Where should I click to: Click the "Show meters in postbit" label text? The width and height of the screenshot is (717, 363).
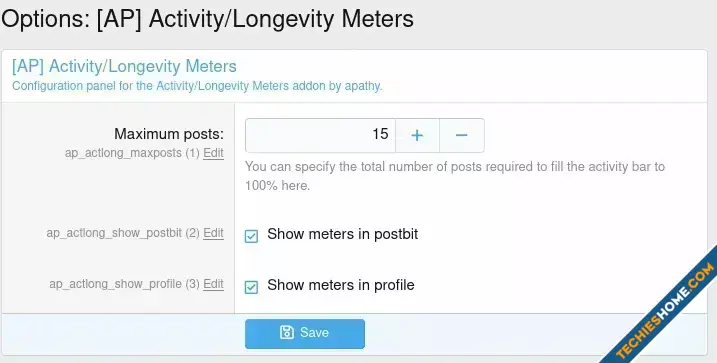pyautogui.click(x=342, y=234)
